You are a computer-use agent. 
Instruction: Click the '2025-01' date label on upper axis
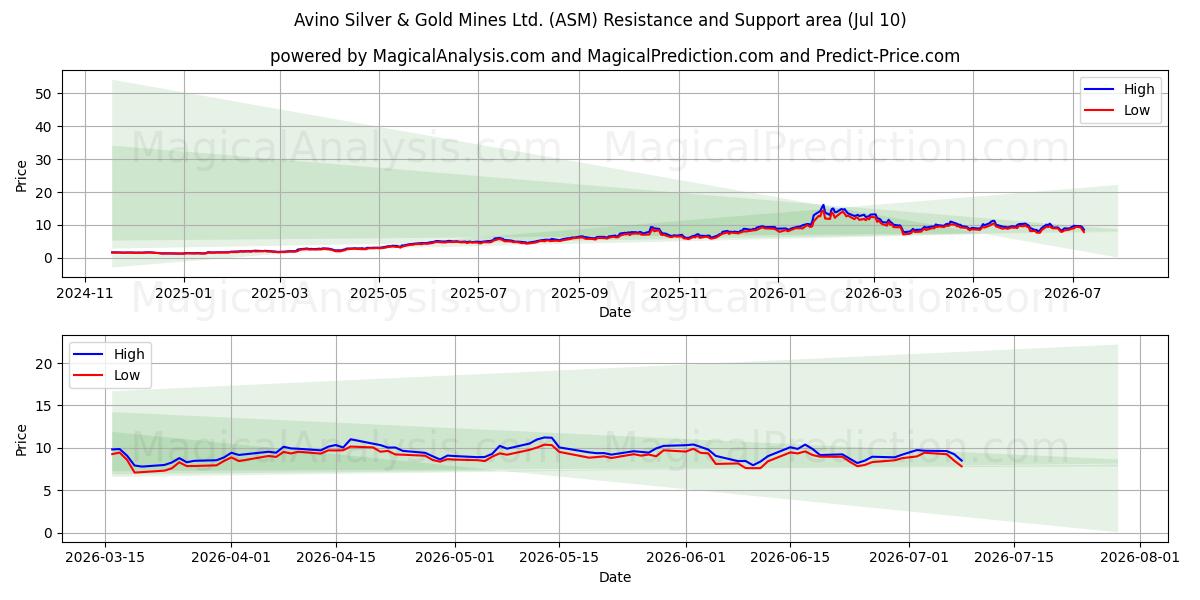pyautogui.click(x=184, y=293)
